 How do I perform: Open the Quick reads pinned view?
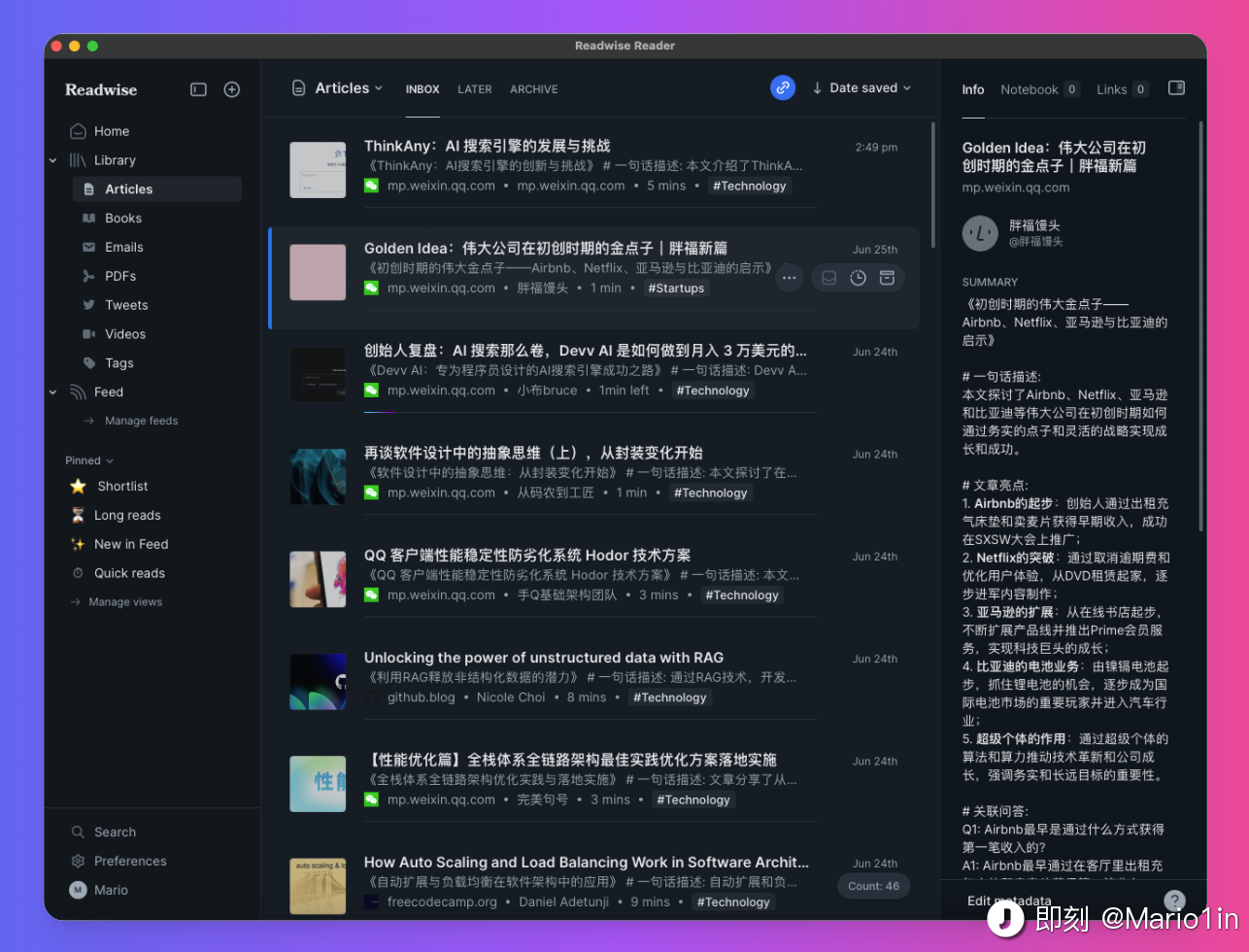[129, 573]
